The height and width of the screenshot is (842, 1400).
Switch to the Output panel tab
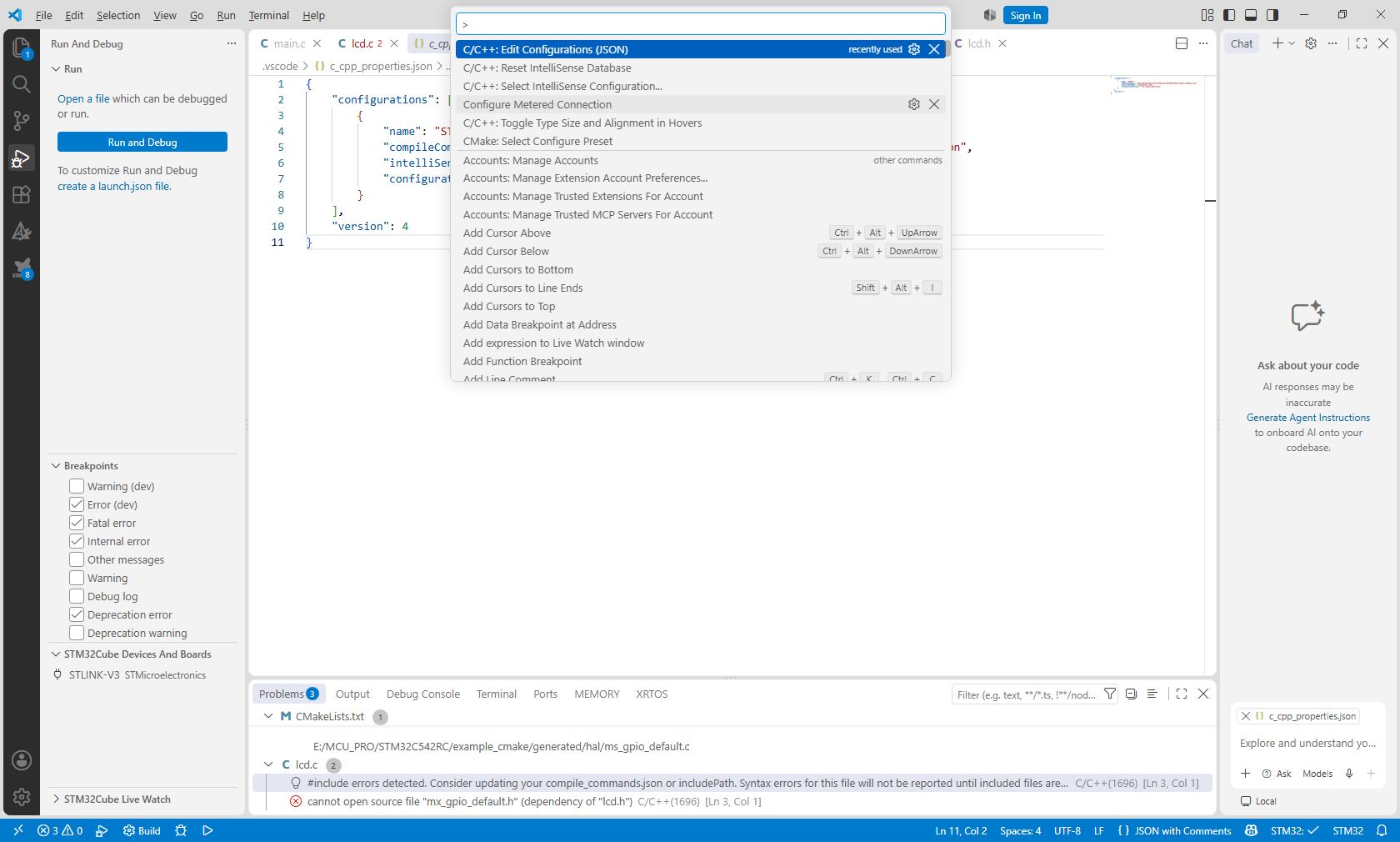(x=352, y=694)
